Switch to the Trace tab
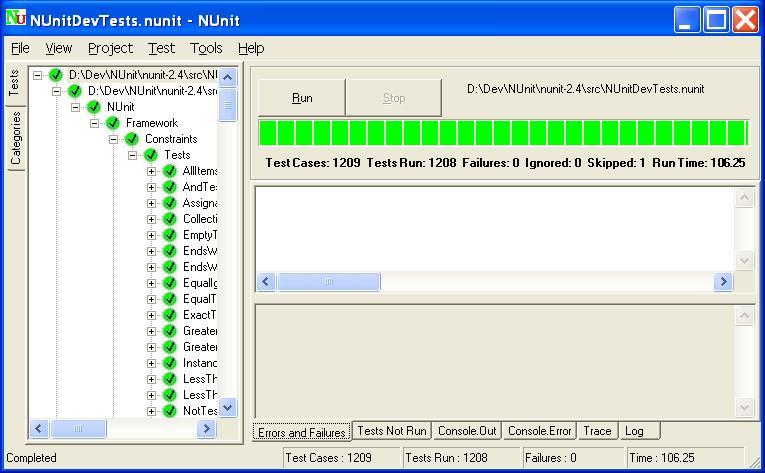This screenshot has height=473, width=765. [597, 431]
